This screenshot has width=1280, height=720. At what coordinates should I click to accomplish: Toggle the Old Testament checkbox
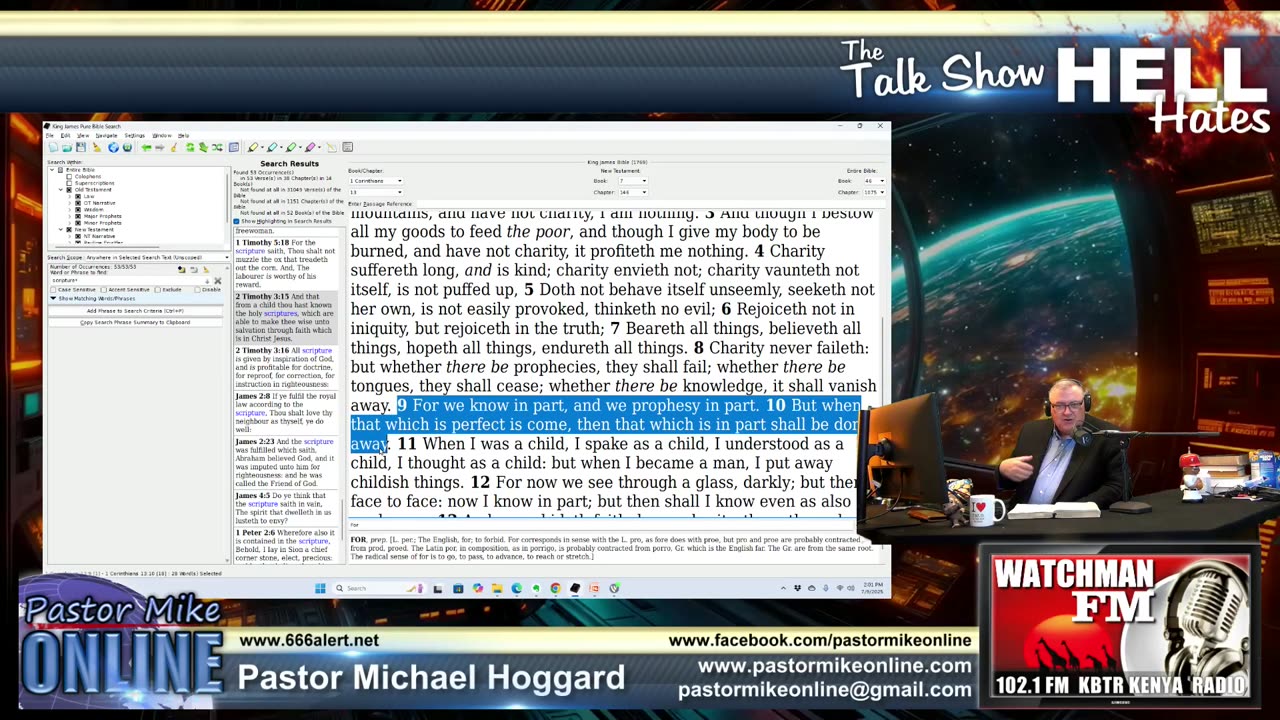click(x=69, y=190)
